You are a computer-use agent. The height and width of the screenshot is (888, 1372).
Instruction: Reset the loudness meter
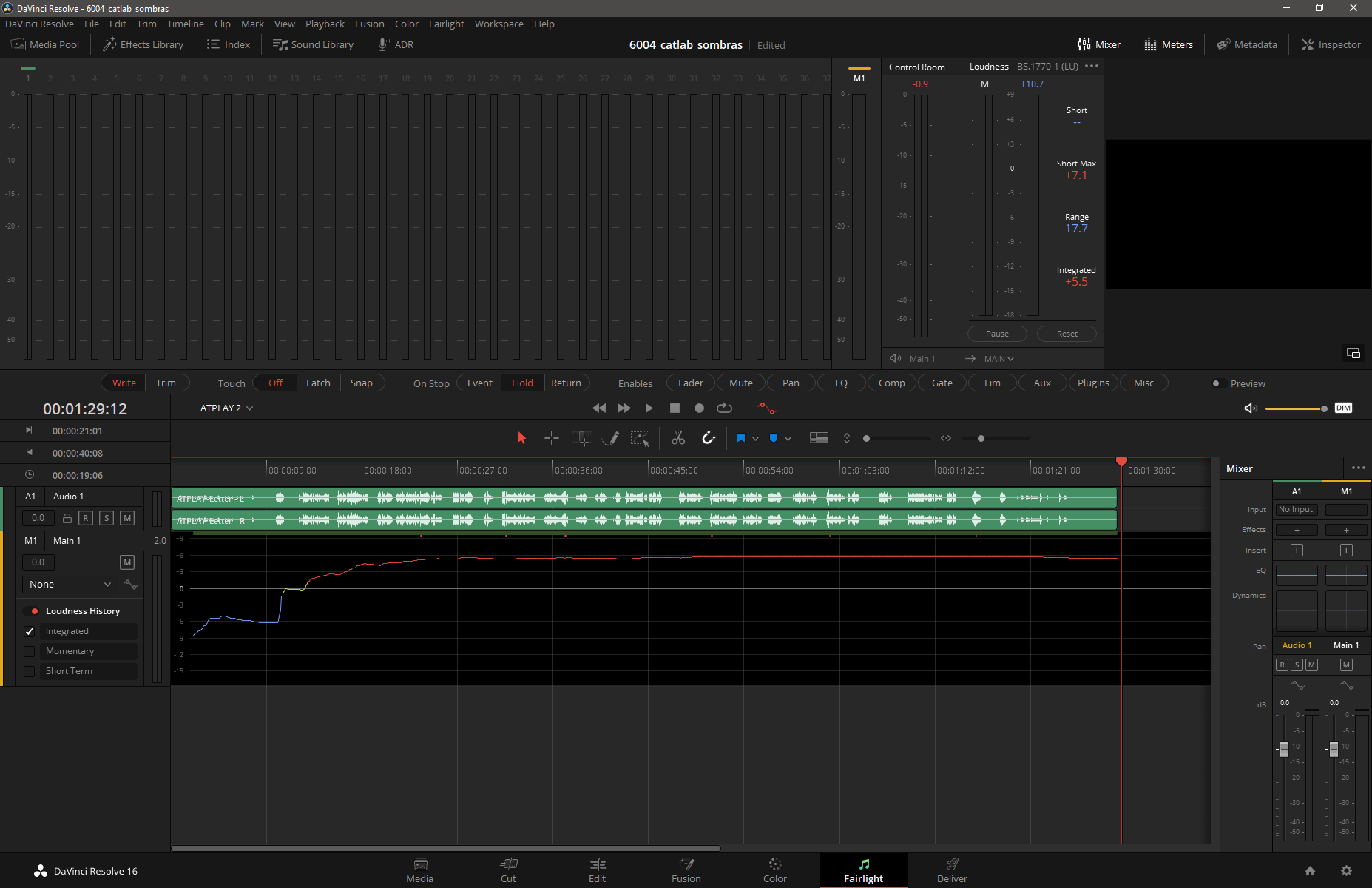1067,334
